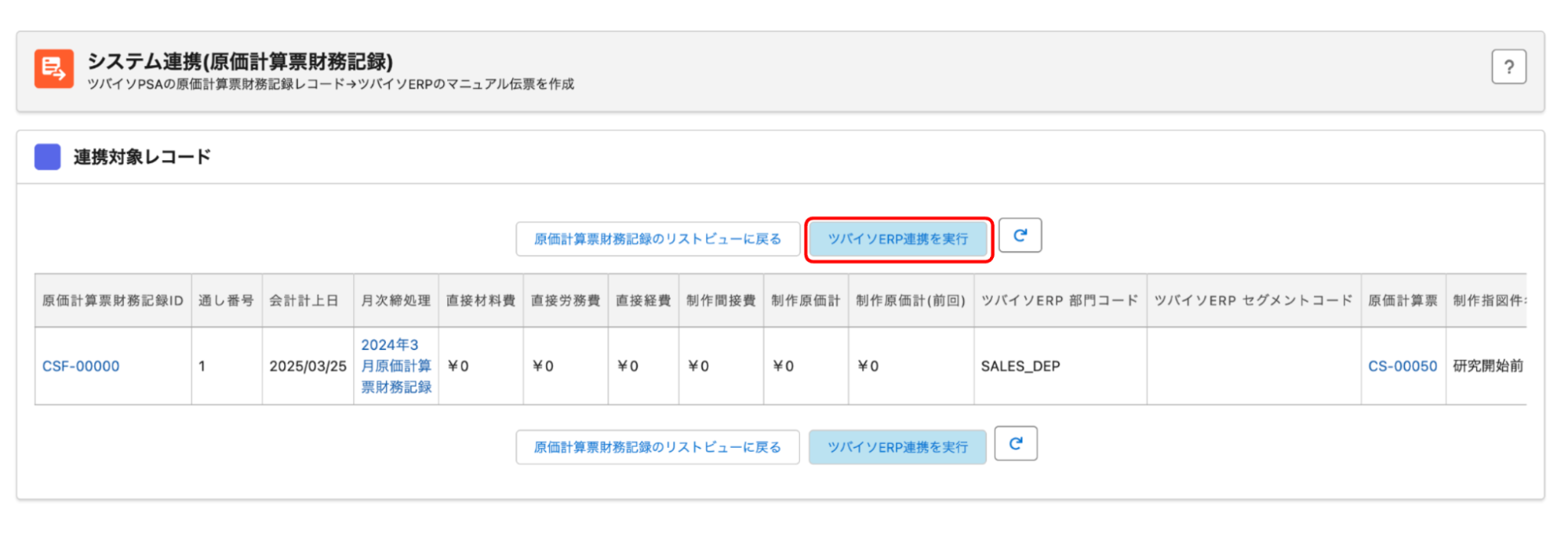Click column header 直接材料費
1568x538 pixels.
tap(481, 300)
